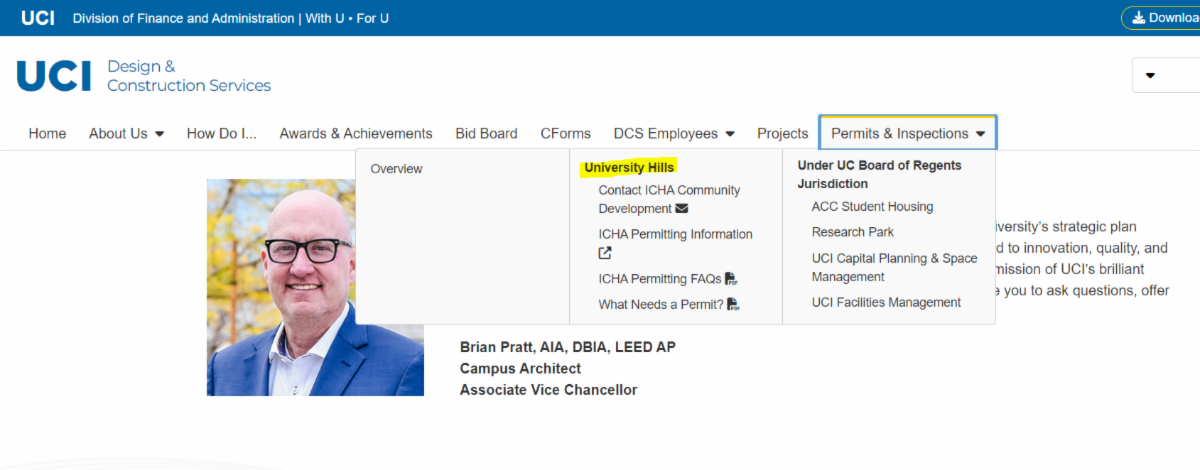
Task: Open the Awards & Achievements page
Action: point(356,133)
